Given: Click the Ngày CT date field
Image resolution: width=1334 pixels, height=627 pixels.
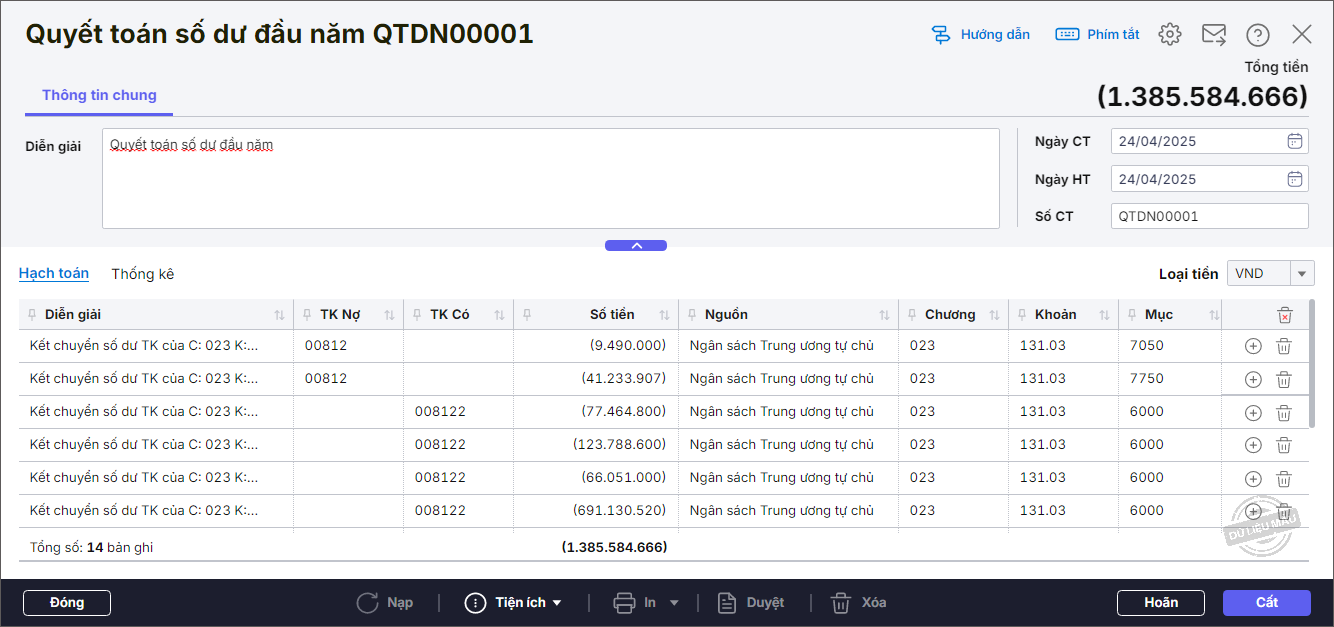Looking at the screenshot, I should (1196, 141).
